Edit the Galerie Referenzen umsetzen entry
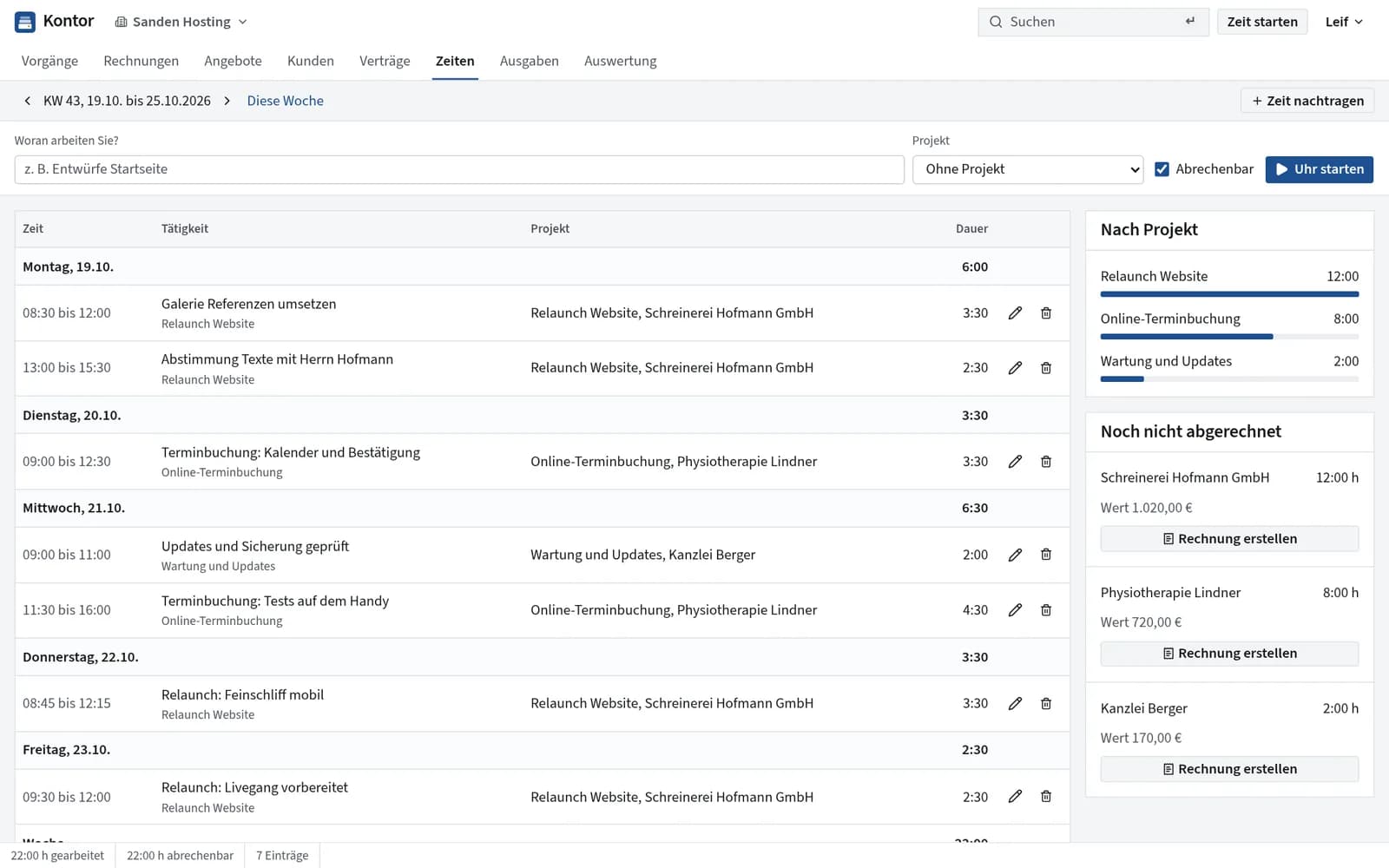Viewport: 1389px width, 868px height. tap(1015, 313)
